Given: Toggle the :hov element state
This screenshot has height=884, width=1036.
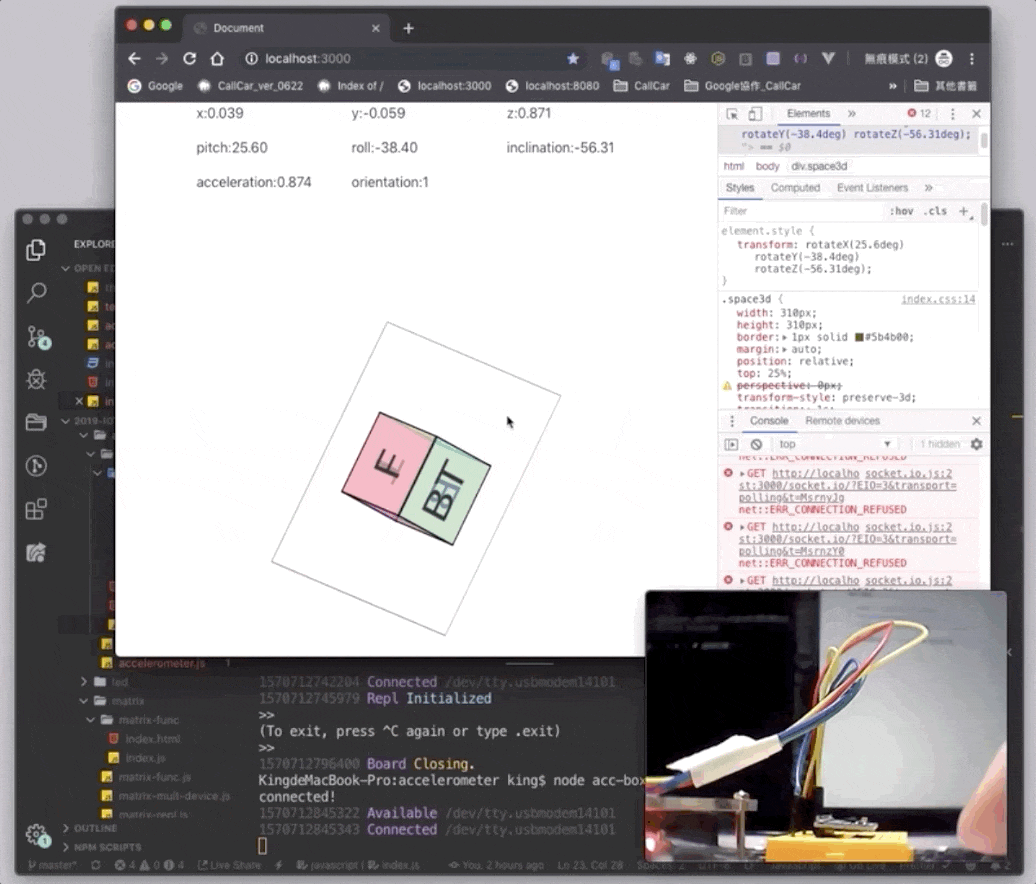Looking at the screenshot, I should [901, 211].
